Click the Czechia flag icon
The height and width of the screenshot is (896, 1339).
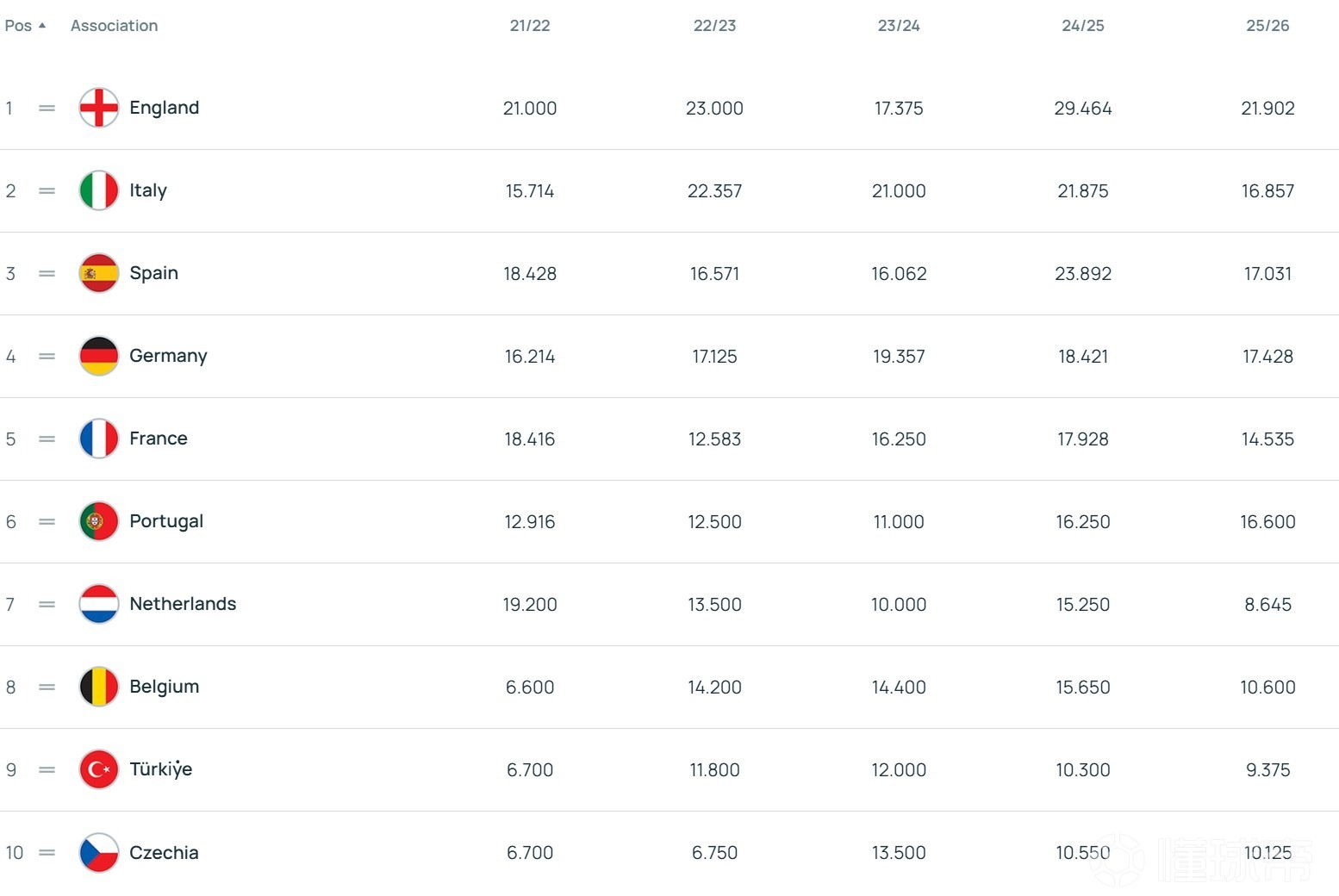pyautogui.click(x=99, y=852)
